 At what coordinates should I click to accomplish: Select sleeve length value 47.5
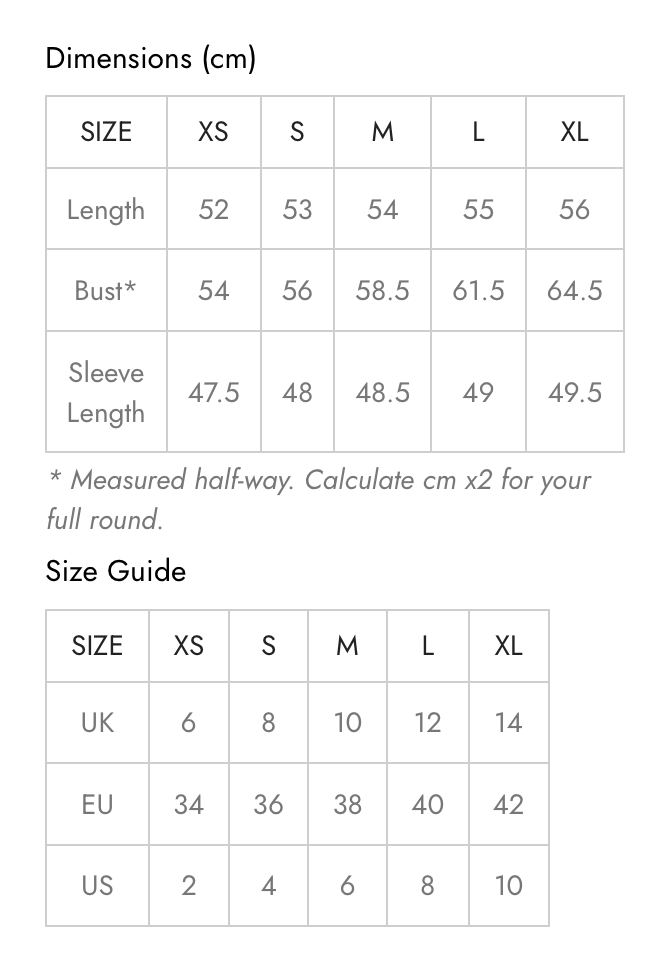tap(213, 393)
